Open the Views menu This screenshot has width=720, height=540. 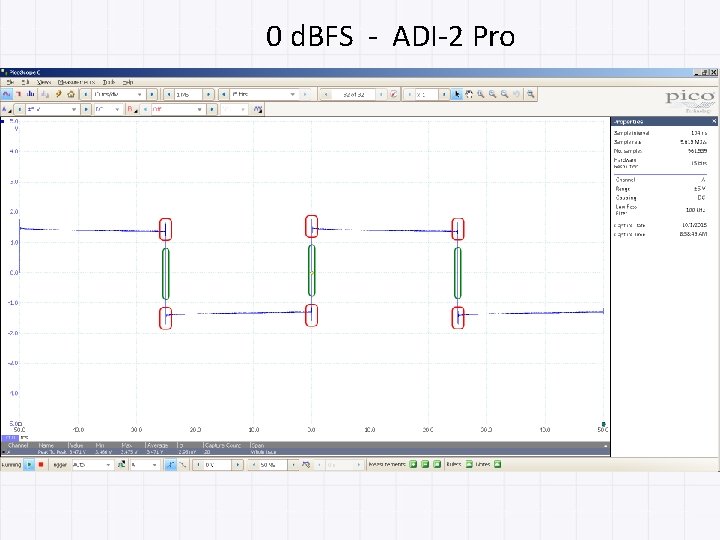44,82
